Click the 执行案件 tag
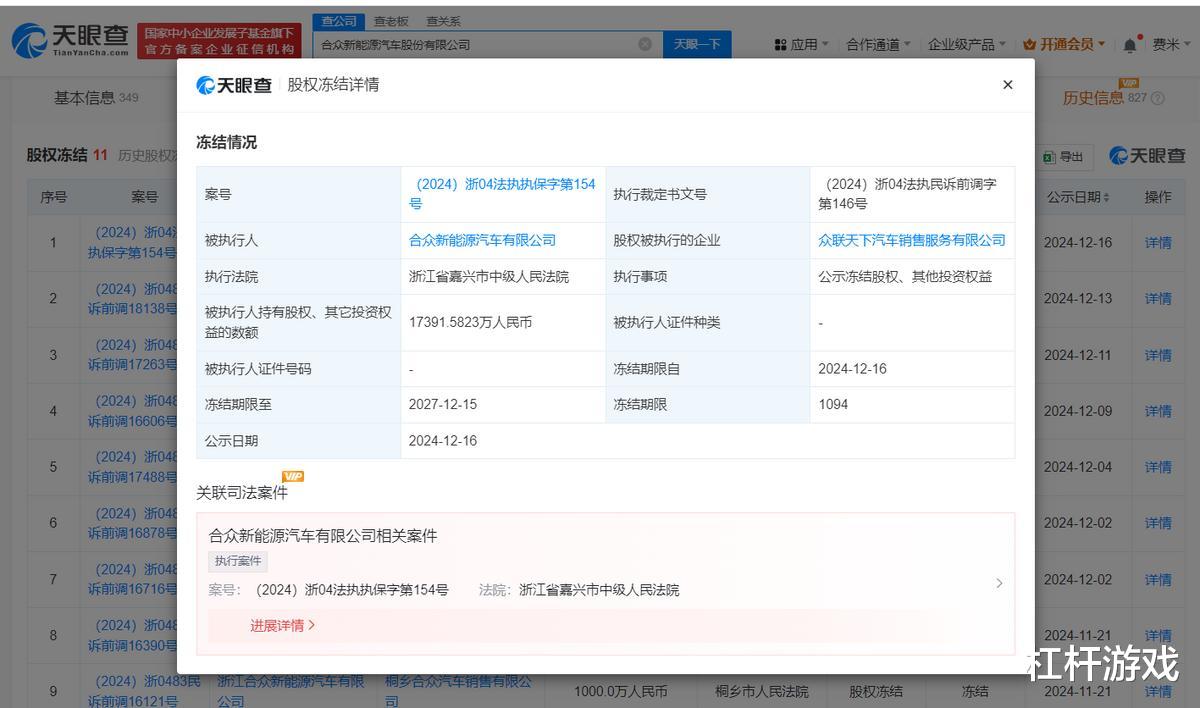1200x708 pixels. [238, 561]
